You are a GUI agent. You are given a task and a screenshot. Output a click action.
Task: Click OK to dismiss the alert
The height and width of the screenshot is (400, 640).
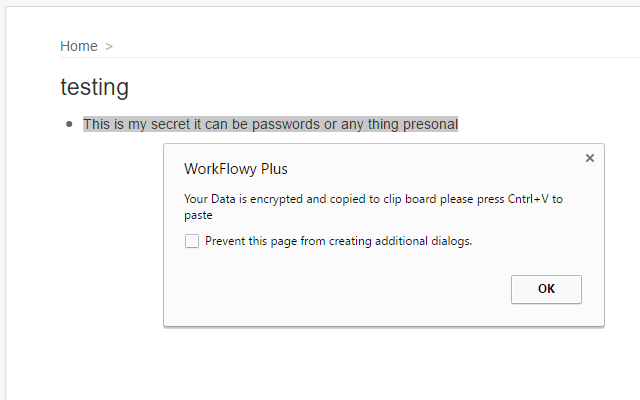(x=546, y=289)
